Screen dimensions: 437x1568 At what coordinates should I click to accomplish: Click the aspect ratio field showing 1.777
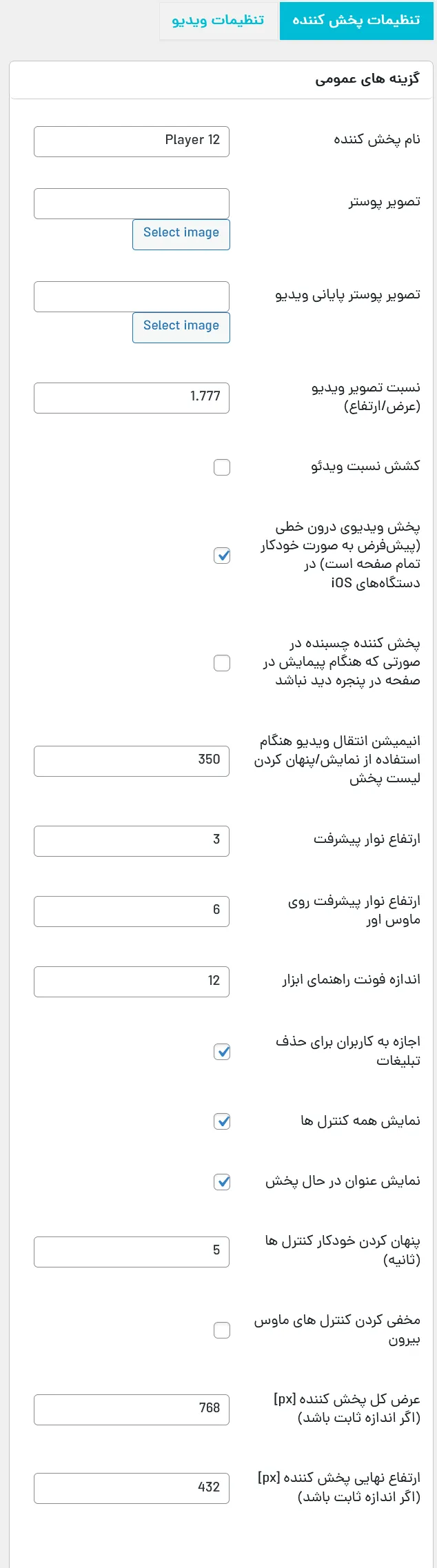[132, 398]
